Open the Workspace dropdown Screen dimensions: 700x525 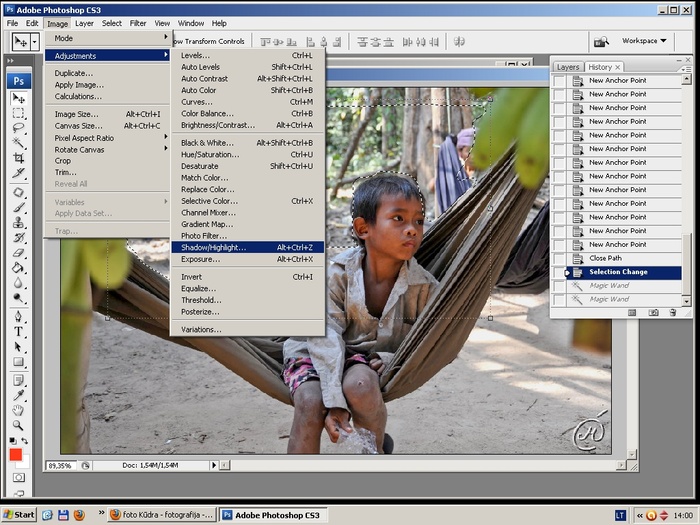(644, 41)
